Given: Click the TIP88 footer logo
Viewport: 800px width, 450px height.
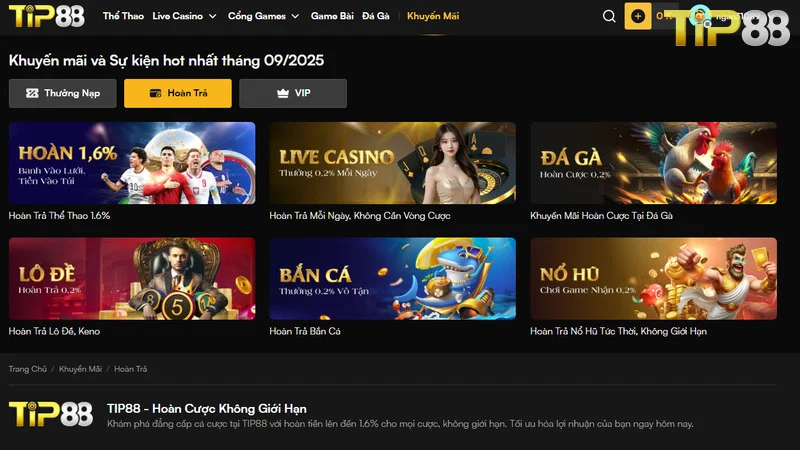Looking at the screenshot, I should coord(51,414).
